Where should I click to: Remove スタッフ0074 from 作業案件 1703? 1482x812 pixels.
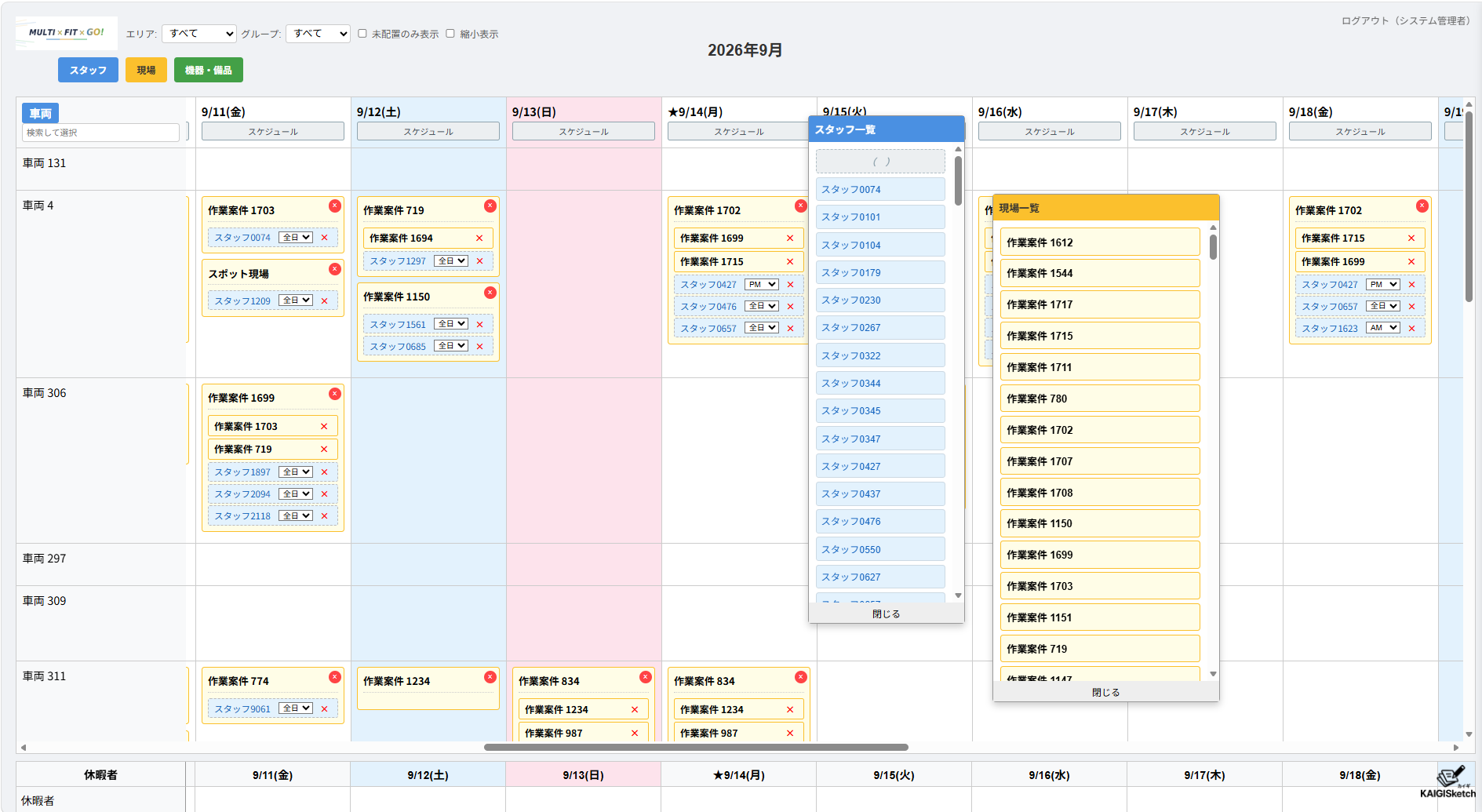(324, 238)
